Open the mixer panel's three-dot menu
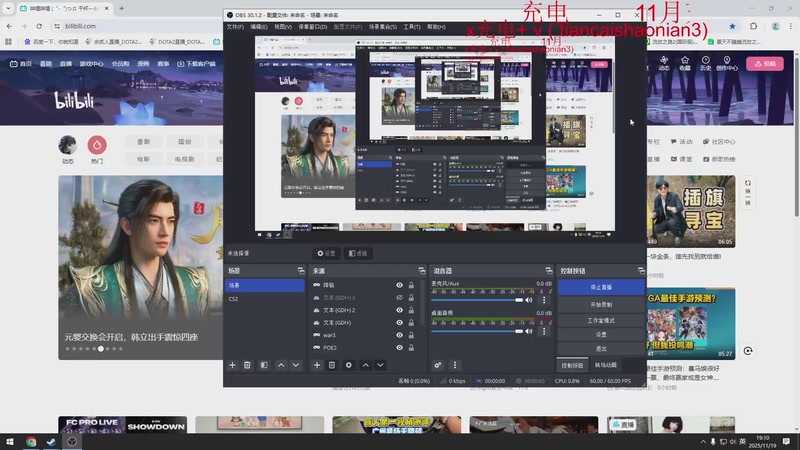The width and height of the screenshot is (800, 450). [454, 365]
